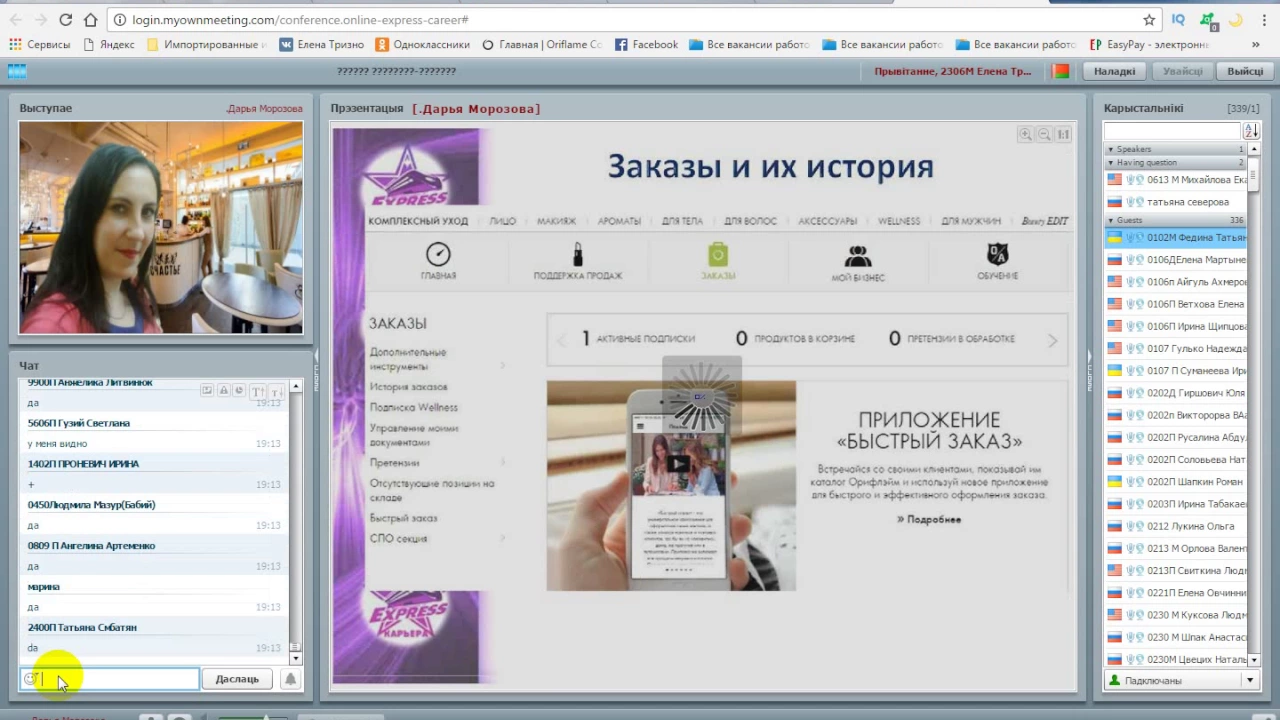This screenshot has width=1280, height=720.
Task: Click chat message у меня видно
Action: tap(57, 443)
